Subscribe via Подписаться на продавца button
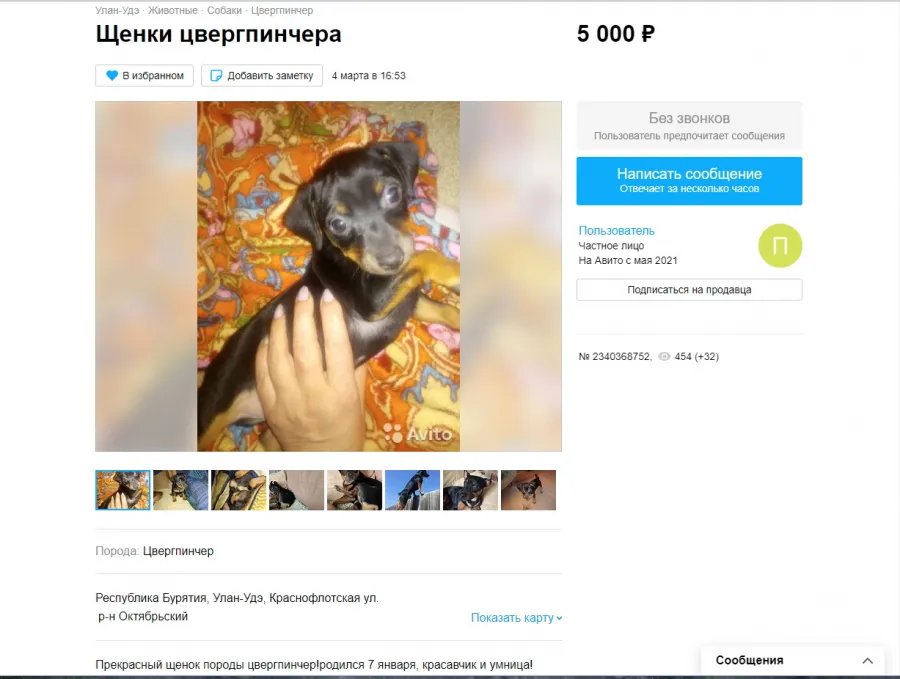 689,290
